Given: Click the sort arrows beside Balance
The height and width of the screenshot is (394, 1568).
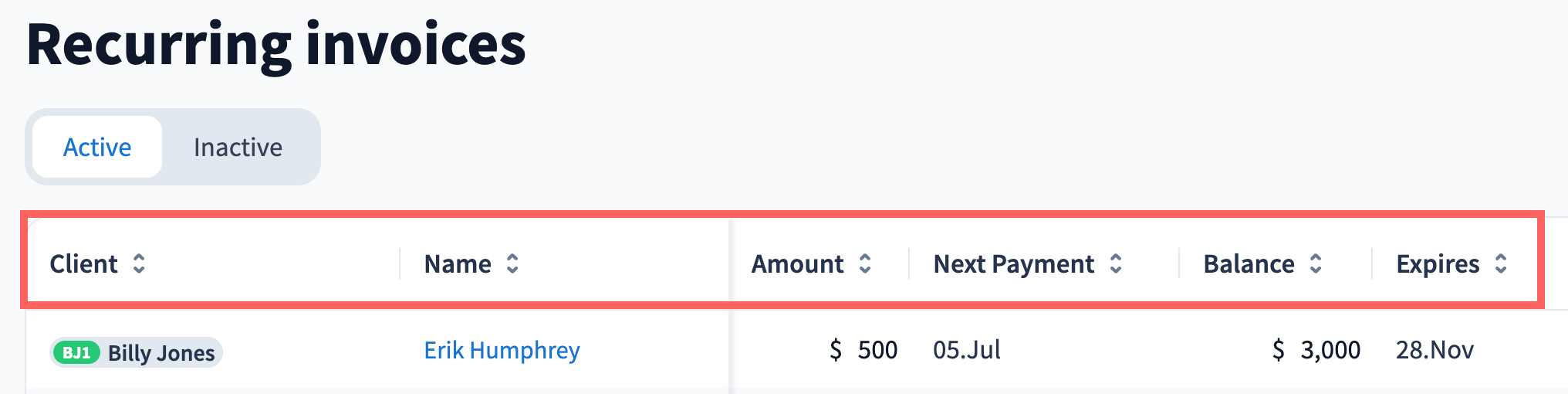Looking at the screenshot, I should 1316,264.
